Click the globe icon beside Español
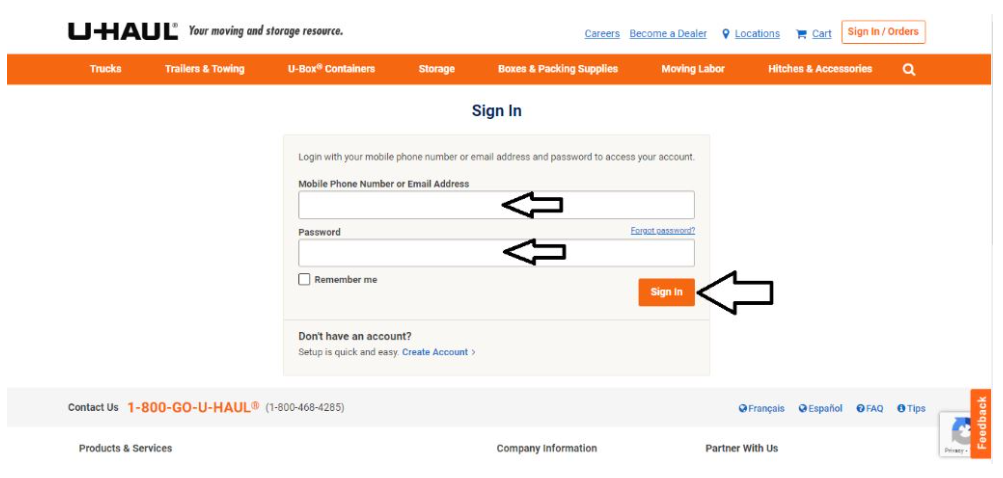 click(x=803, y=408)
